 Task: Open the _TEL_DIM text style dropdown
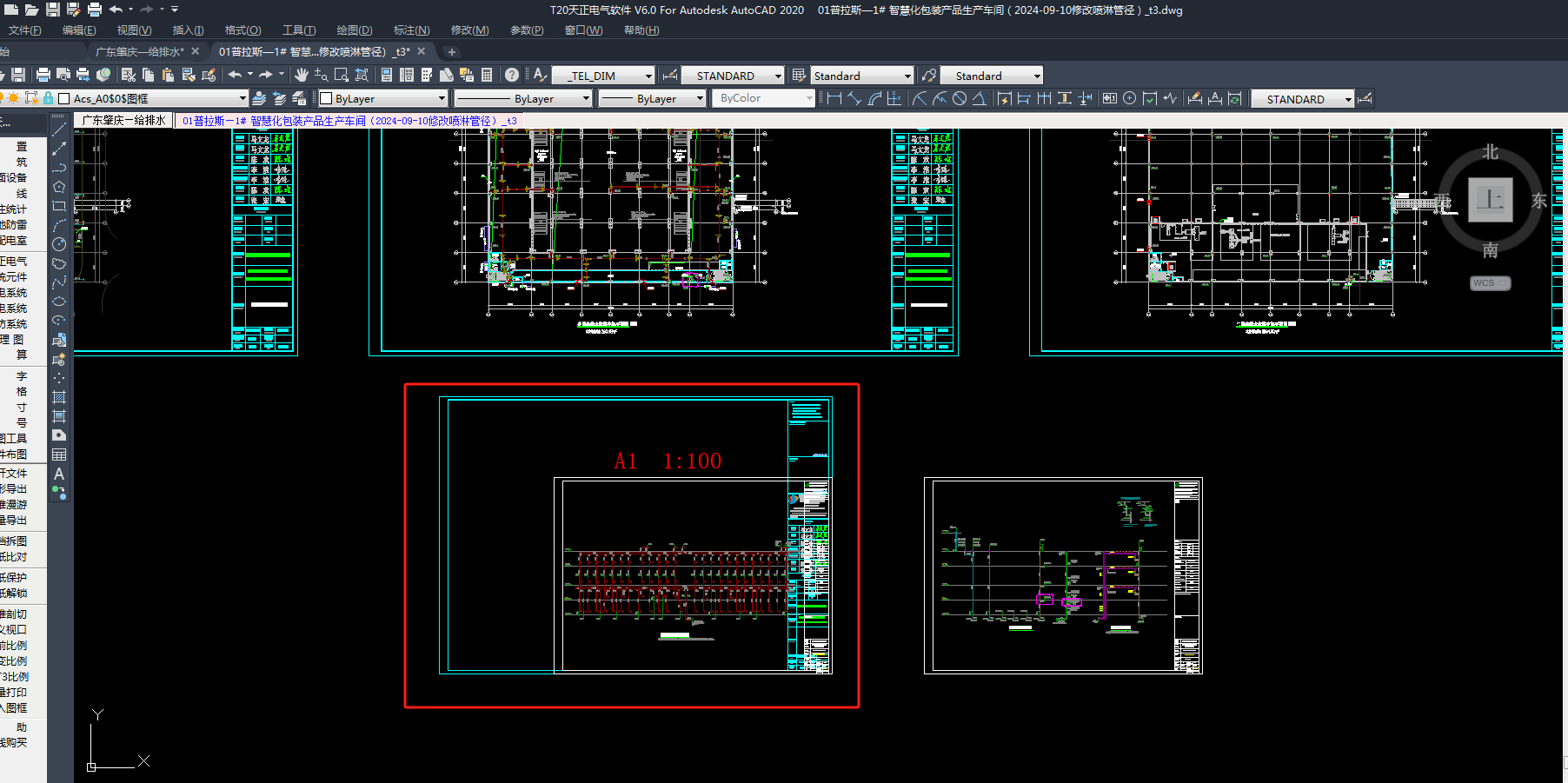[x=648, y=76]
